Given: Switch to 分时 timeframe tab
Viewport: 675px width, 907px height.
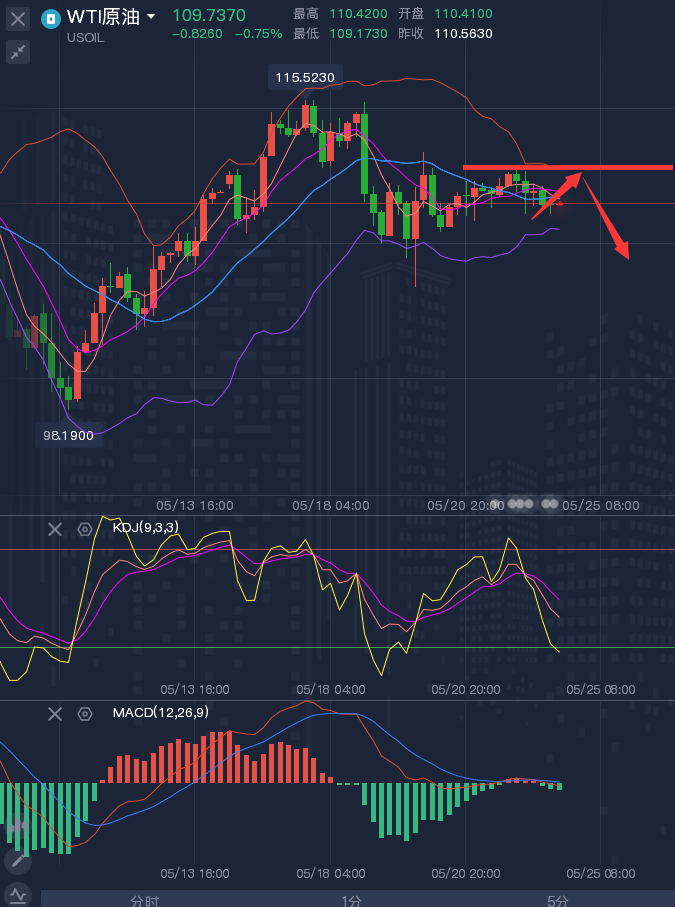Looking at the screenshot, I should pos(145,900).
